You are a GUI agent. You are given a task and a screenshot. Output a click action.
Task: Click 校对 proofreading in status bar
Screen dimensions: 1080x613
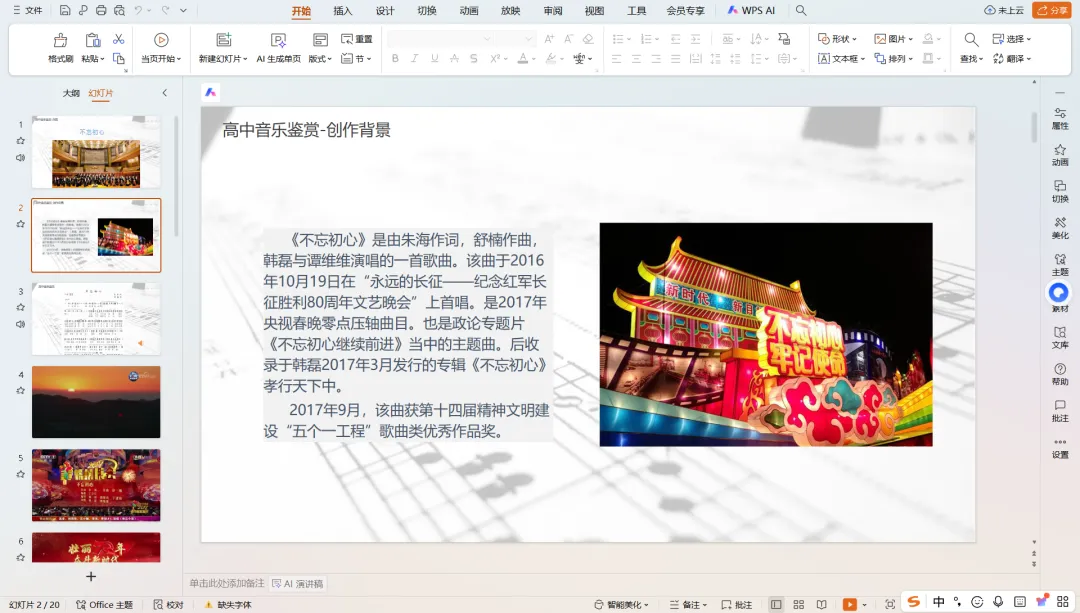click(x=169, y=604)
